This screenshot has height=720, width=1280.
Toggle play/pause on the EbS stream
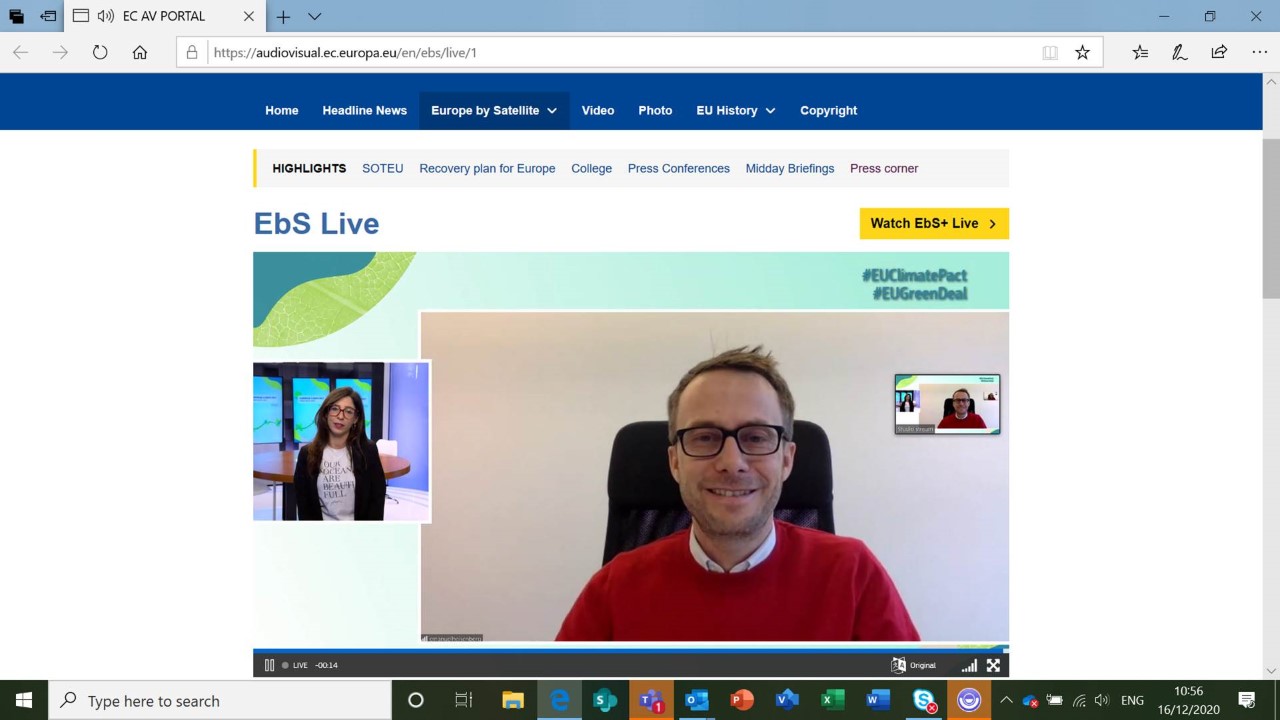coord(270,665)
